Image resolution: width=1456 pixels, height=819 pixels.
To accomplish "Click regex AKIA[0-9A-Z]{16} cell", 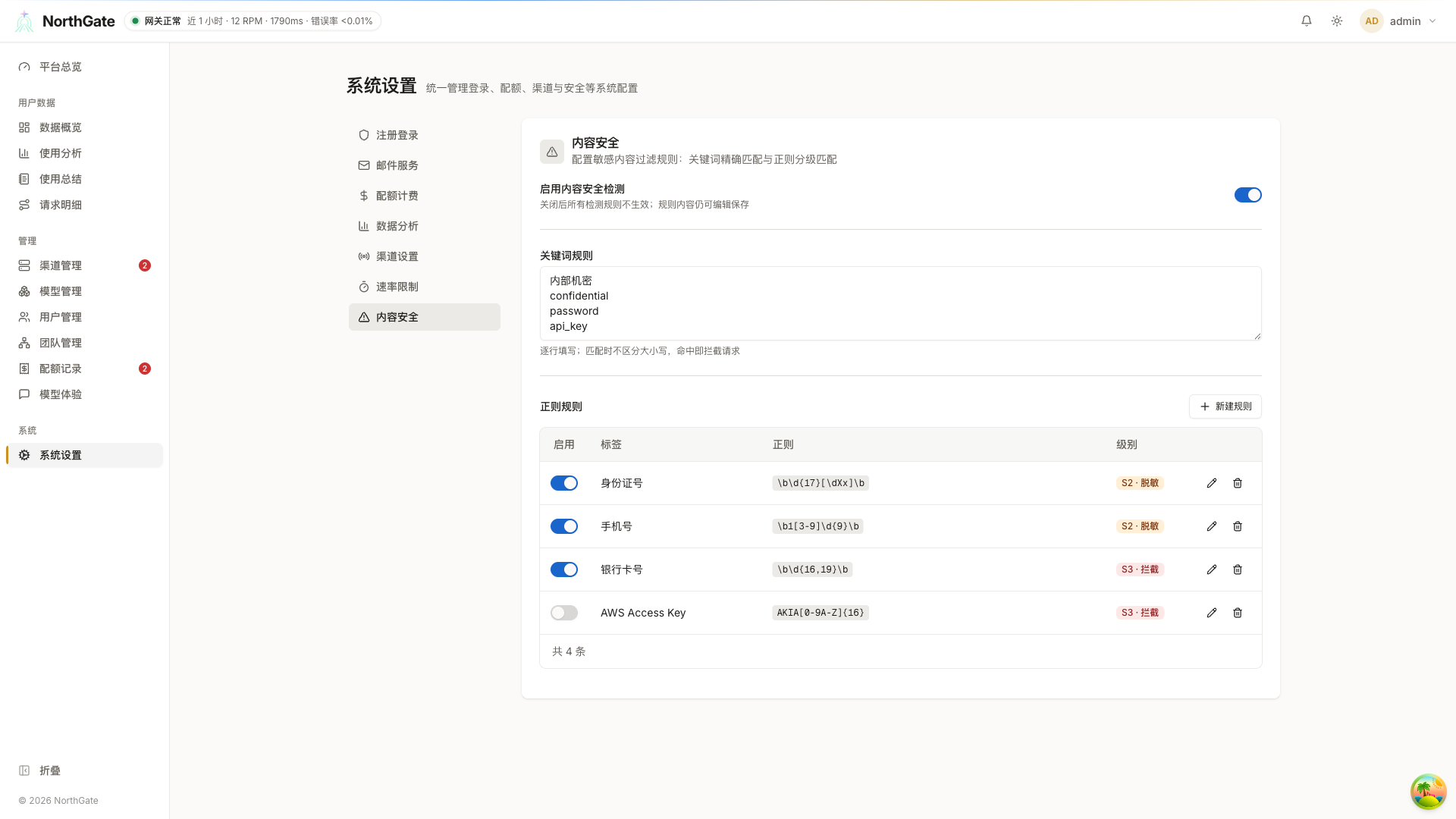I will point(821,613).
